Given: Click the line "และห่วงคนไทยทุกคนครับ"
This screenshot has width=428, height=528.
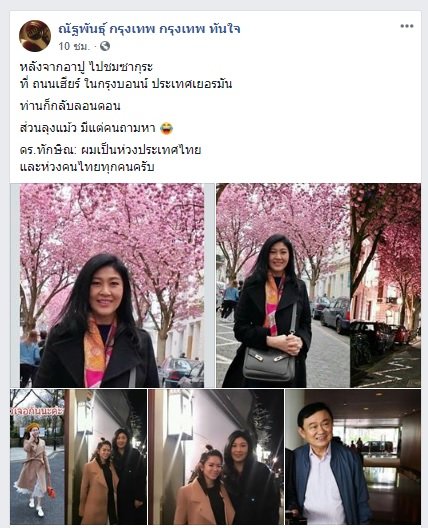Looking at the screenshot, I should click(x=87, y=167).
